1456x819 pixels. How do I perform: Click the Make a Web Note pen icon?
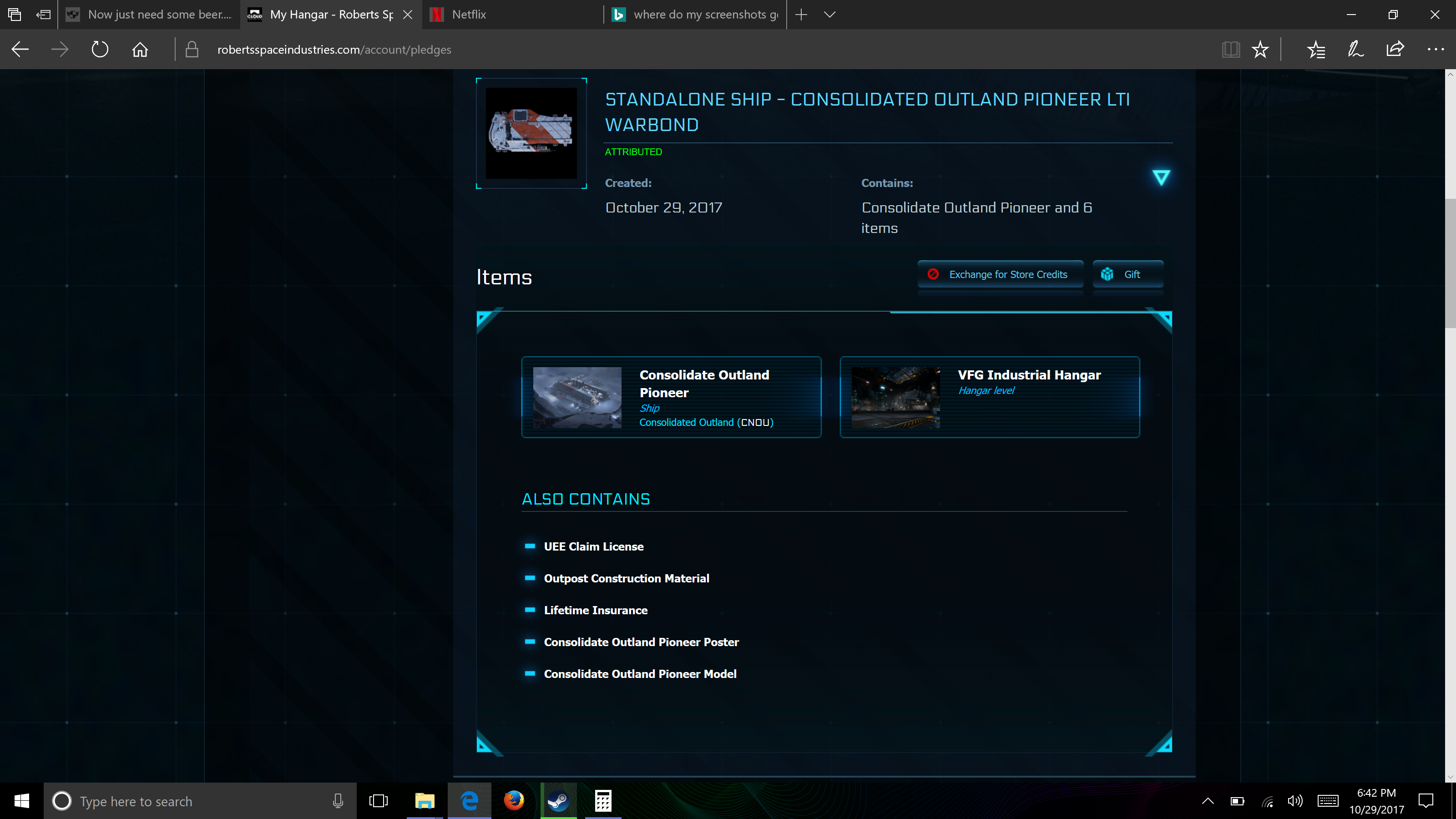(x=1355, y=50)
